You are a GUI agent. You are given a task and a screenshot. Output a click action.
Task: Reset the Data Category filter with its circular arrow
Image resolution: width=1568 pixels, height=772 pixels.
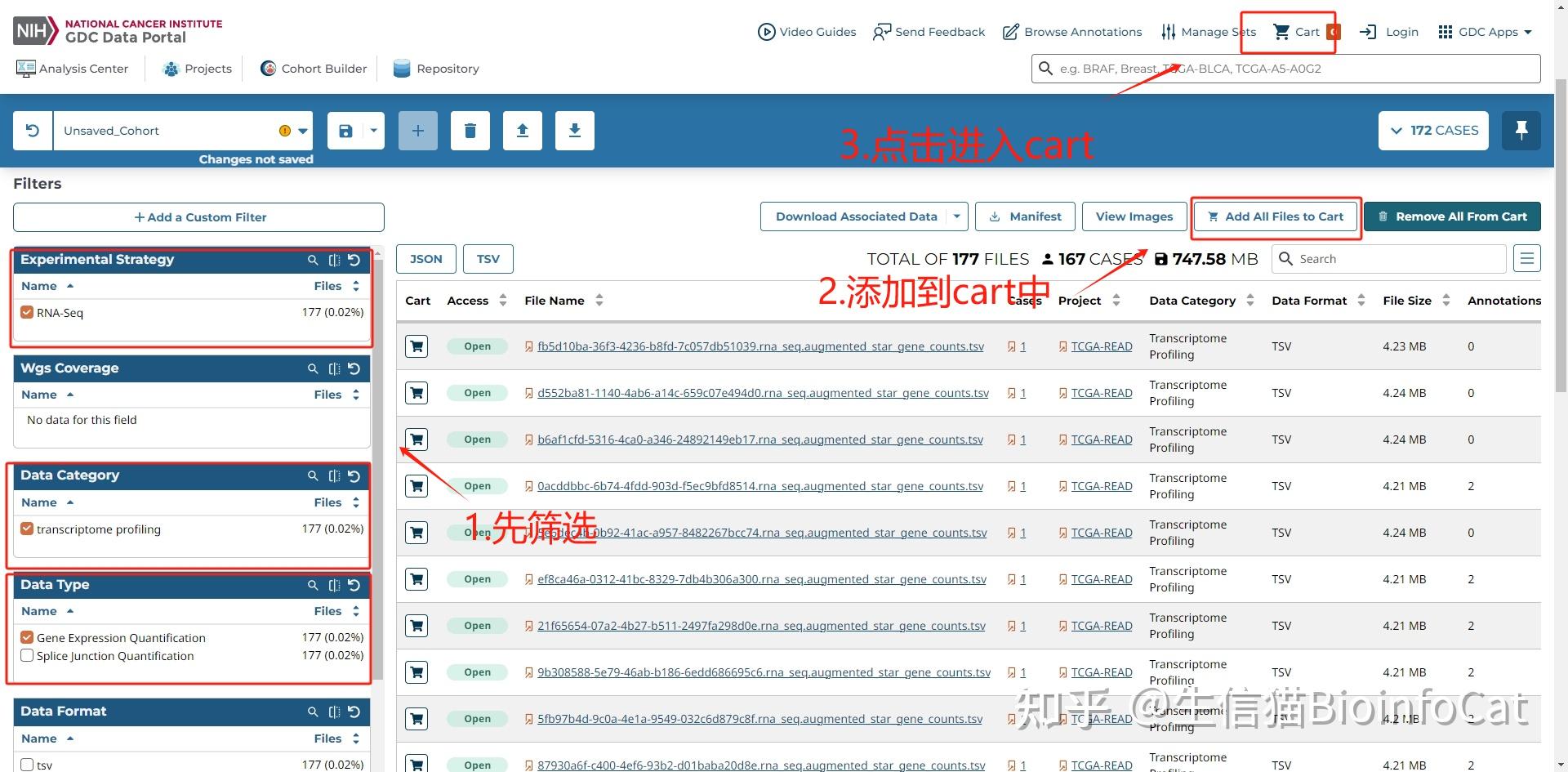click(354, 476)
